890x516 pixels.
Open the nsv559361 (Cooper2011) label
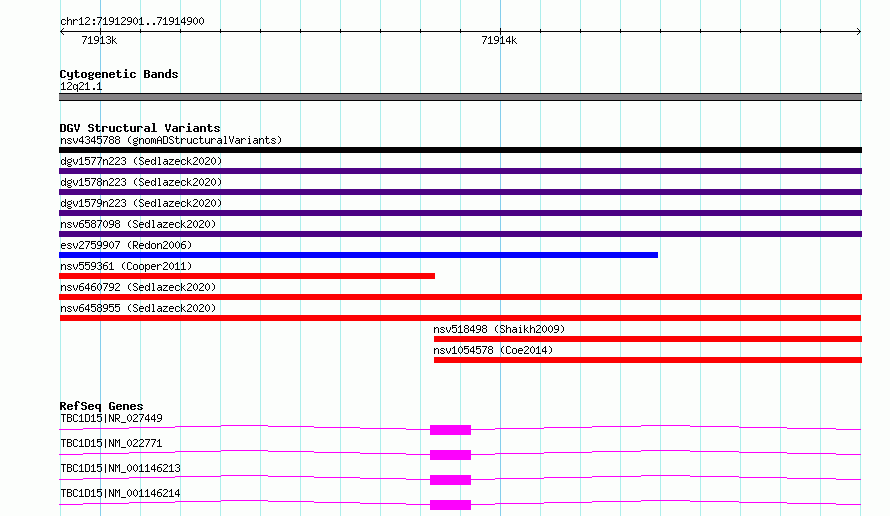126,266
